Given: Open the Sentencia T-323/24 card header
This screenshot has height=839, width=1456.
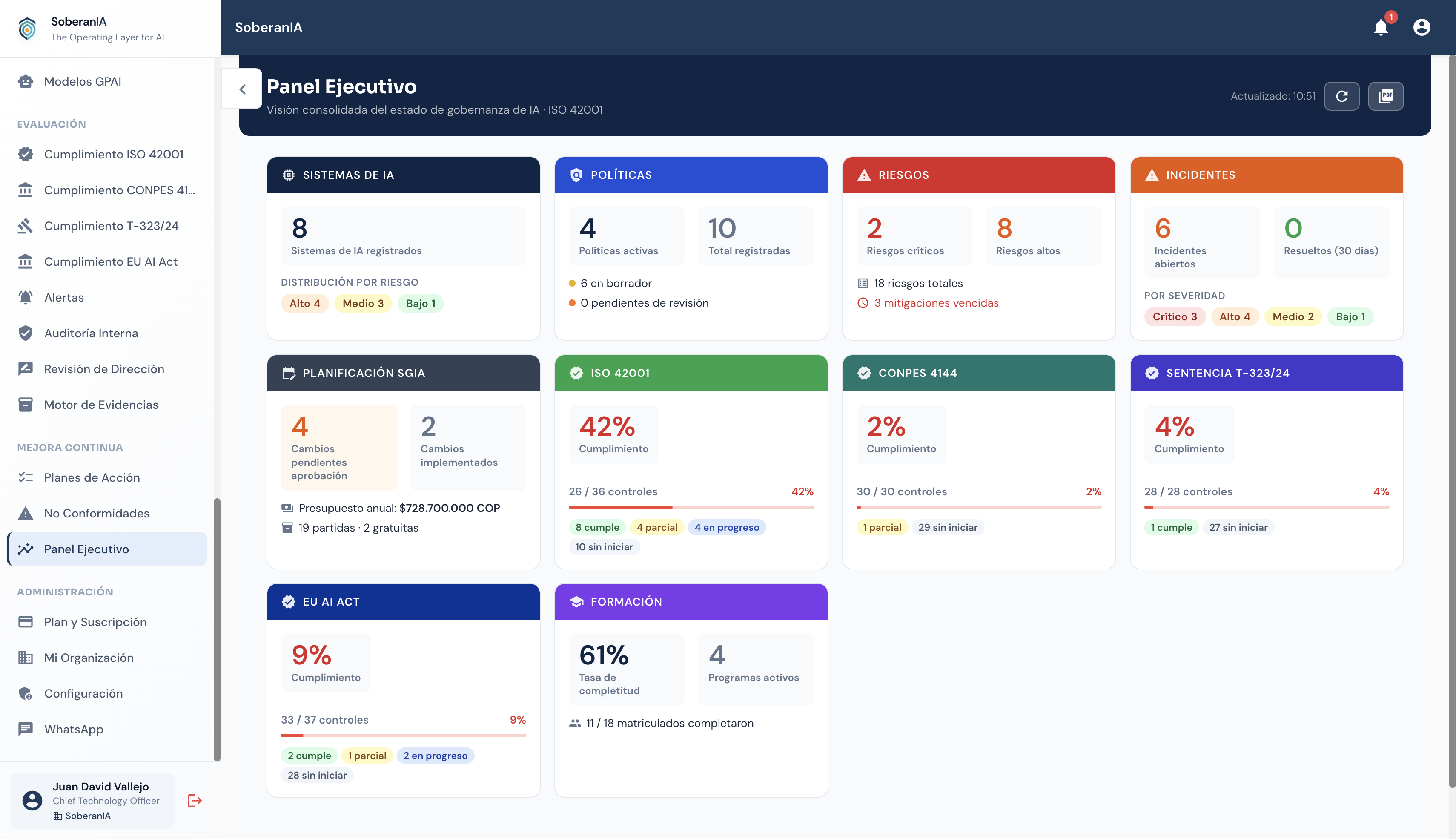Looking at the screenshot, I should point(1267,374).
